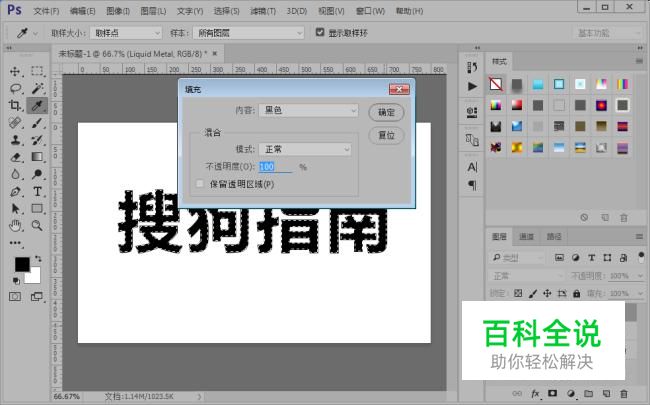Screen dimensions: 650x405
Task: Select the Lasso tool
Action: (15, 88)
